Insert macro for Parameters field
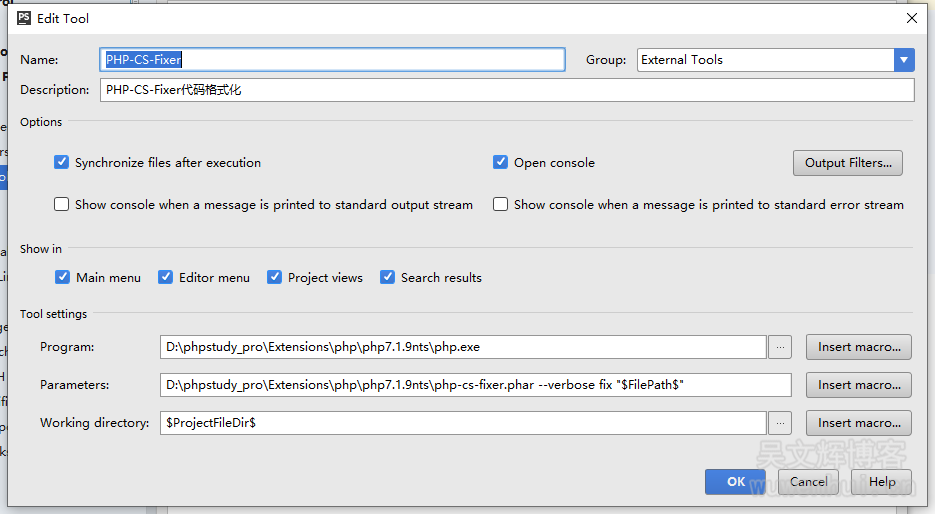Viewport: 935px width, 514px height. pos(858,385)
